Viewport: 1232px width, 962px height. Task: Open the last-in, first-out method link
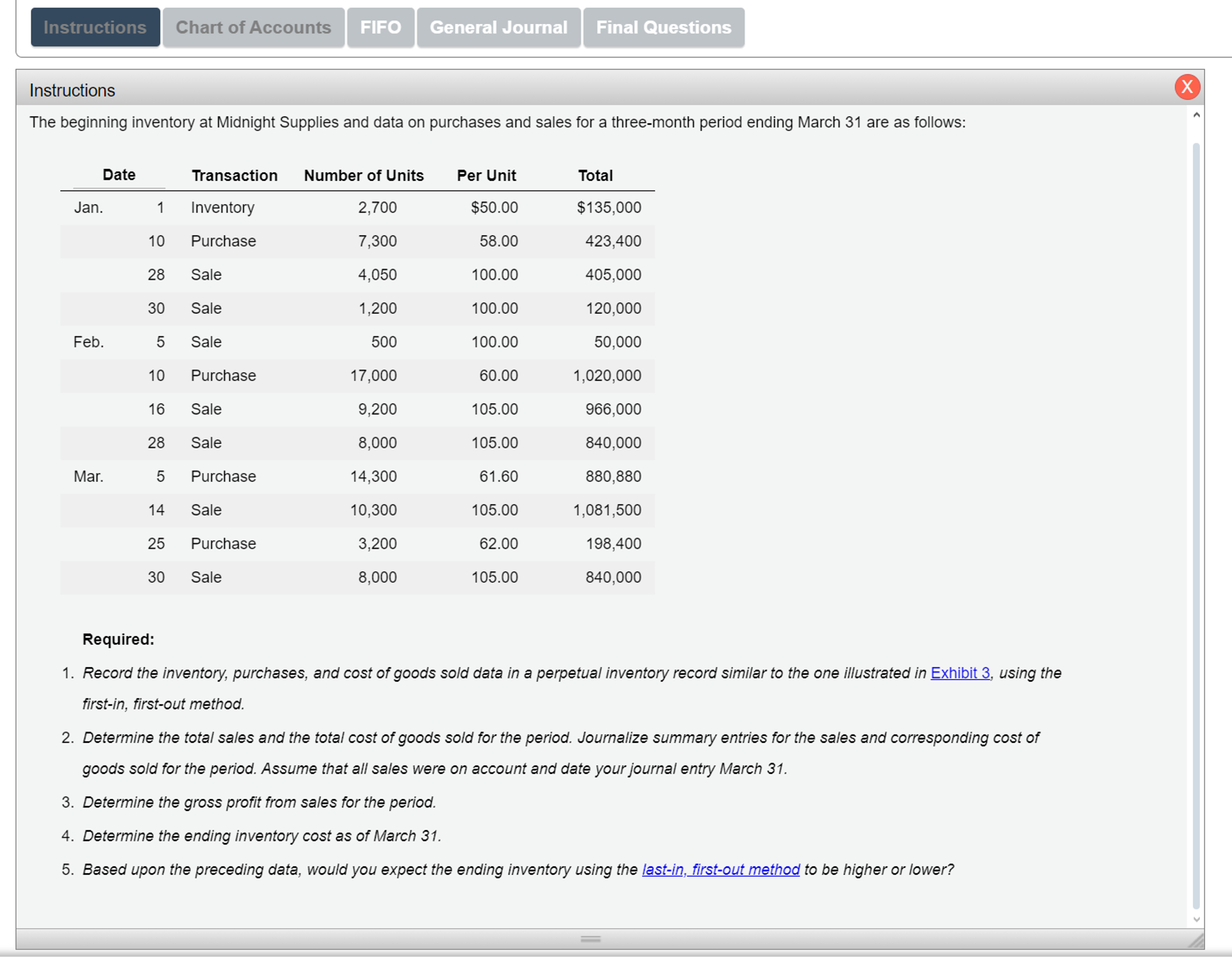[x=721, y=869]
